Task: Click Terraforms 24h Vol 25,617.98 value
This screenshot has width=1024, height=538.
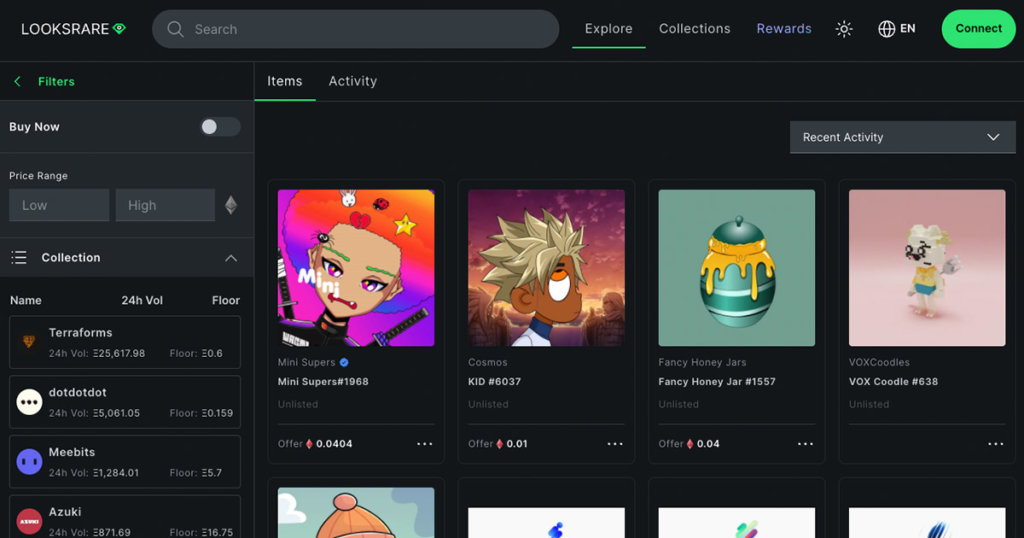Action: pyautogui.click(x=119, y=353)
